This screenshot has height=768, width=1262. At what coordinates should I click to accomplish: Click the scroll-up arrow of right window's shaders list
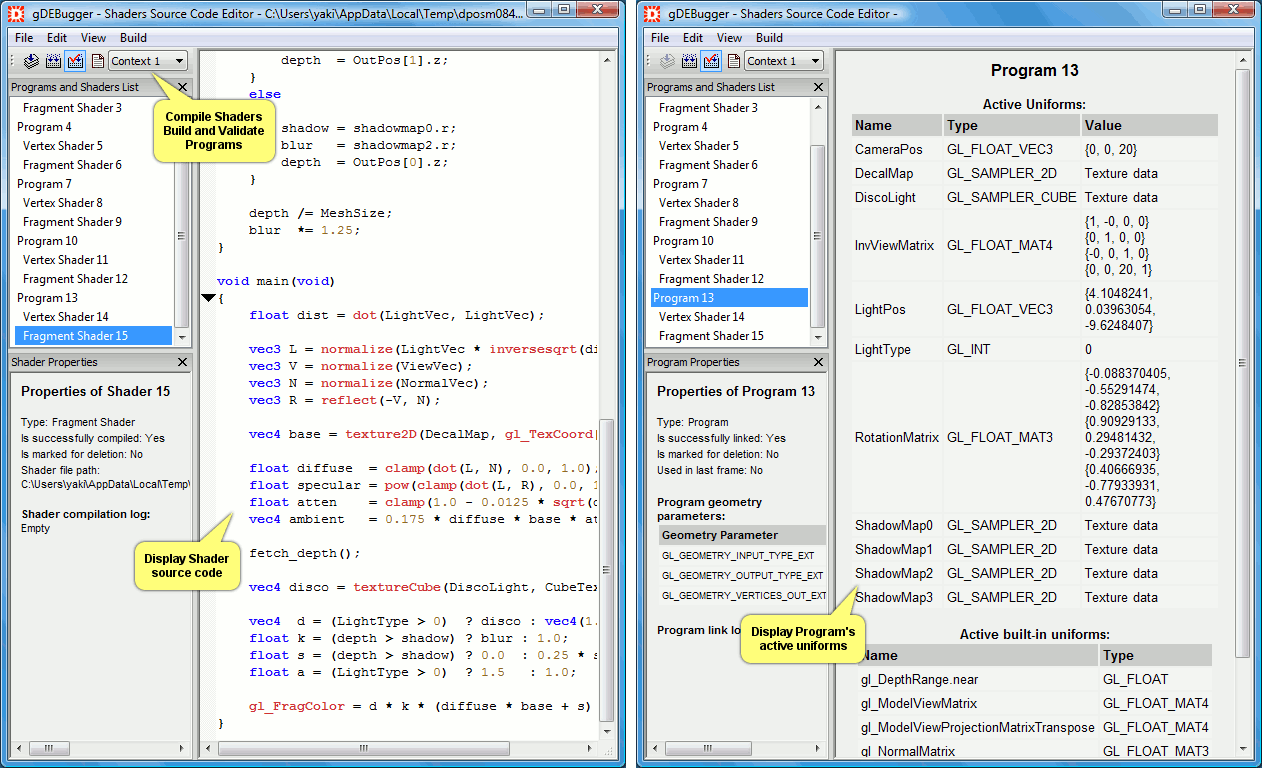coord(817,105)
